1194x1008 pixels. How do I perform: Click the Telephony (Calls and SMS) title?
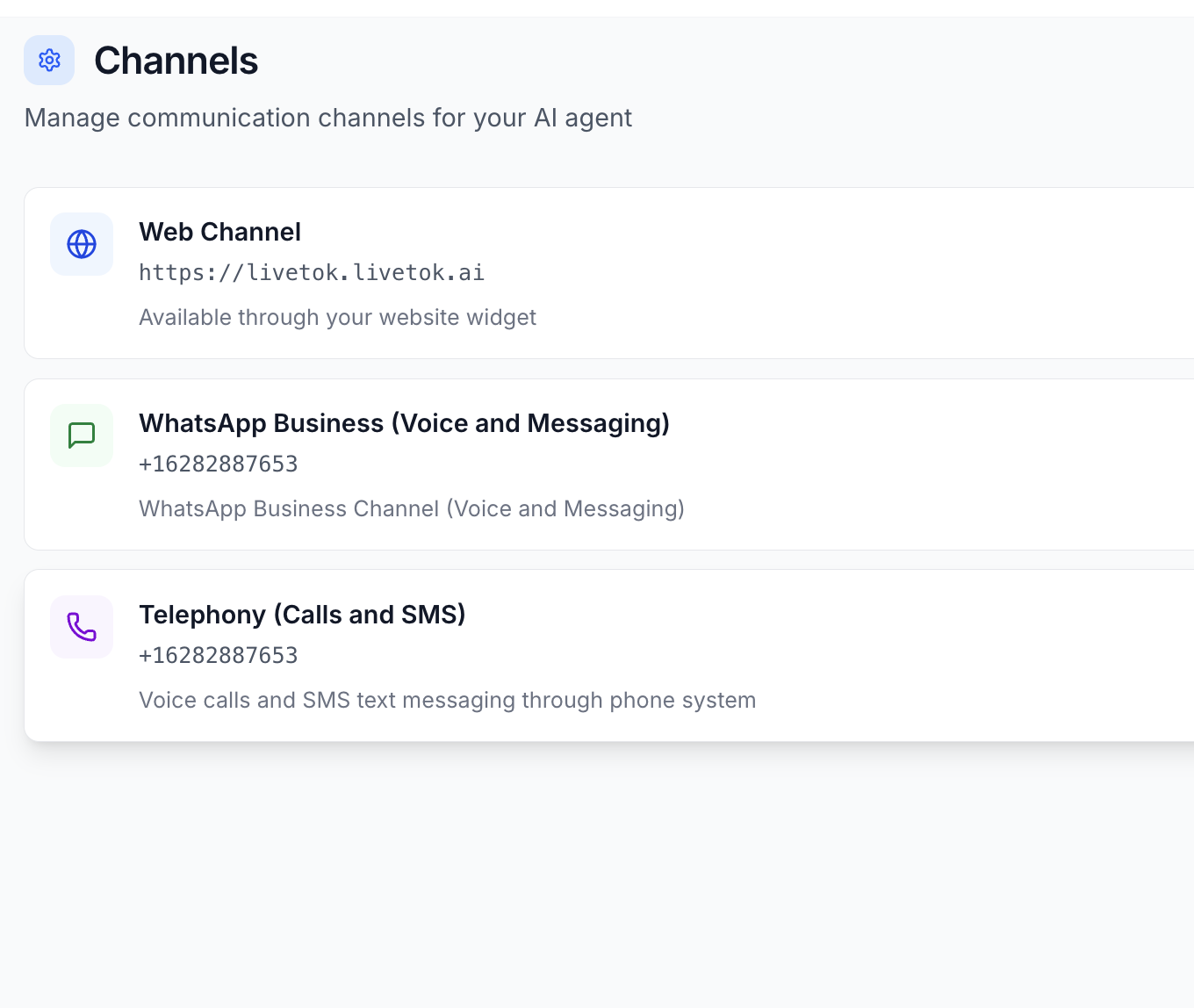click(x=302, y=615)
